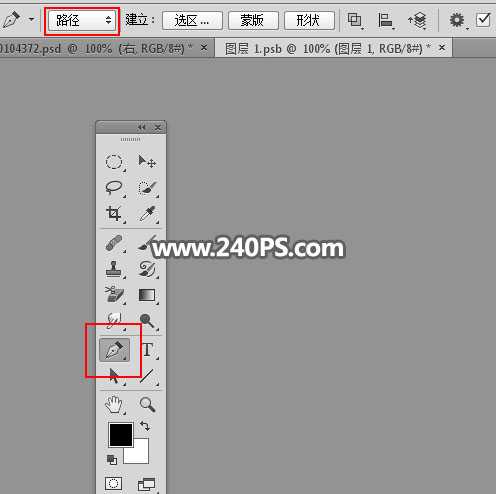Image resolution: width=496 pixels, height=494 pixels.
Task: Activate the Hand tool
Action: click(114, 405)
